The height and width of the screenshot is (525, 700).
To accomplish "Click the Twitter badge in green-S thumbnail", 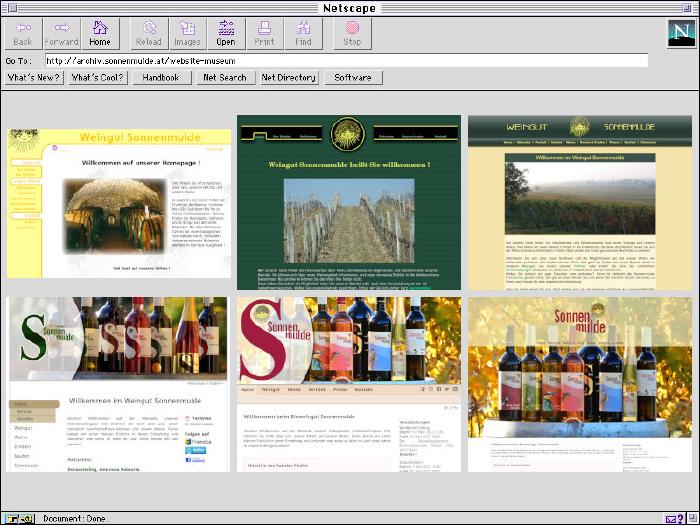I will pos(196,450).
